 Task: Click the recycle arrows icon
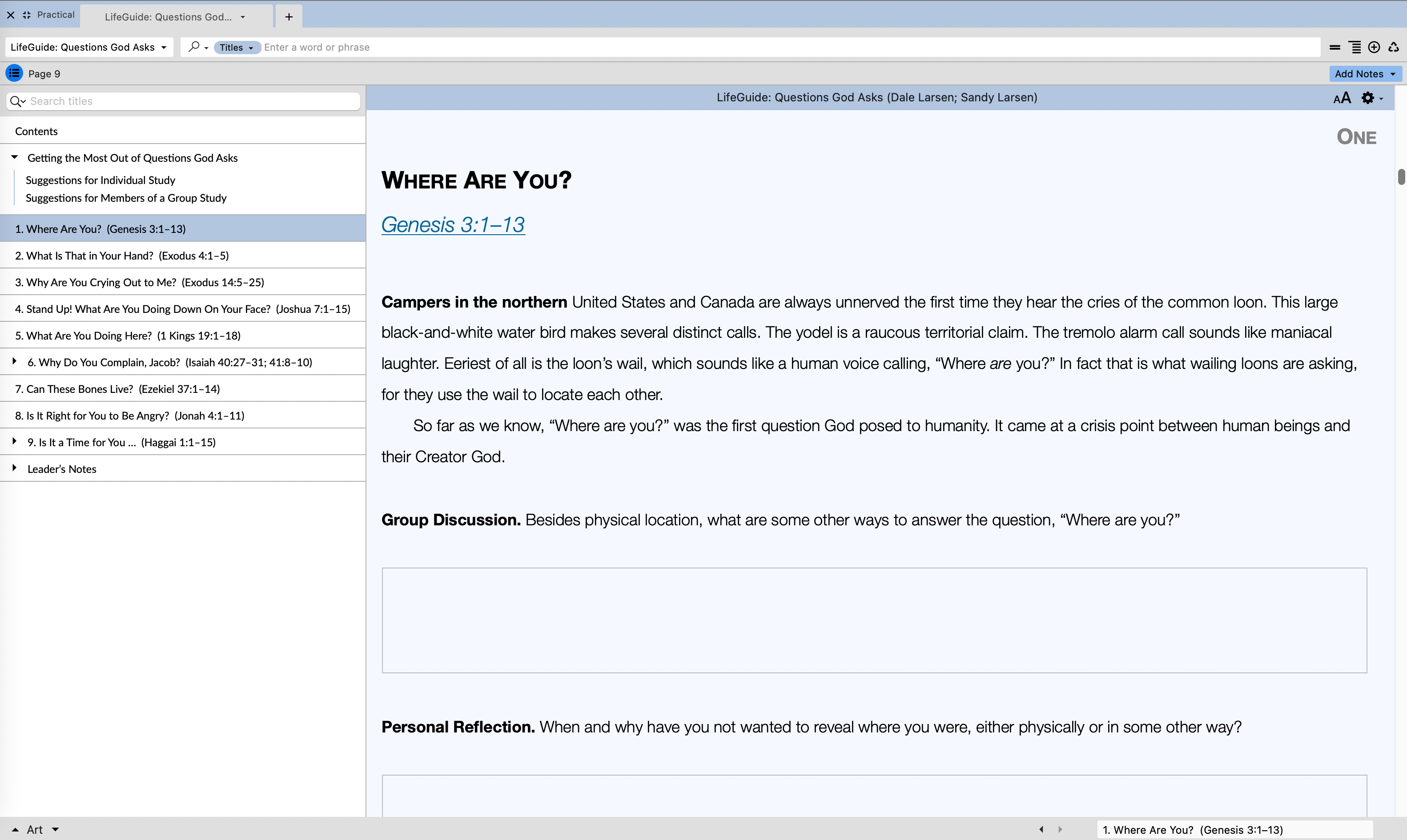[x=1394, y=47]
